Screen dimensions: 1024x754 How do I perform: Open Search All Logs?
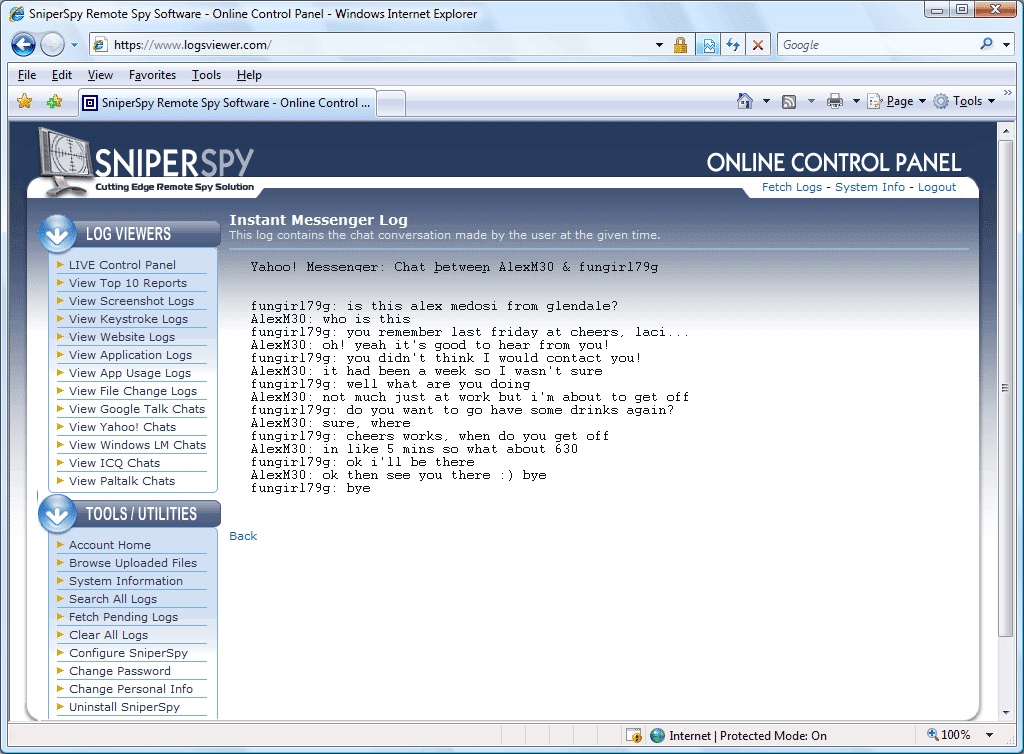click(113, 599)
